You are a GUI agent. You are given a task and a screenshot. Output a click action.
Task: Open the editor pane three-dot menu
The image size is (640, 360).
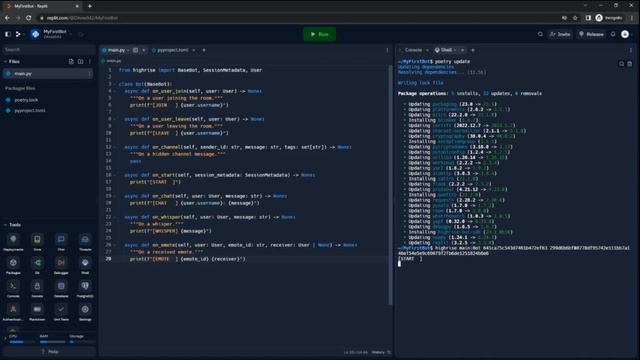[387, 50]
